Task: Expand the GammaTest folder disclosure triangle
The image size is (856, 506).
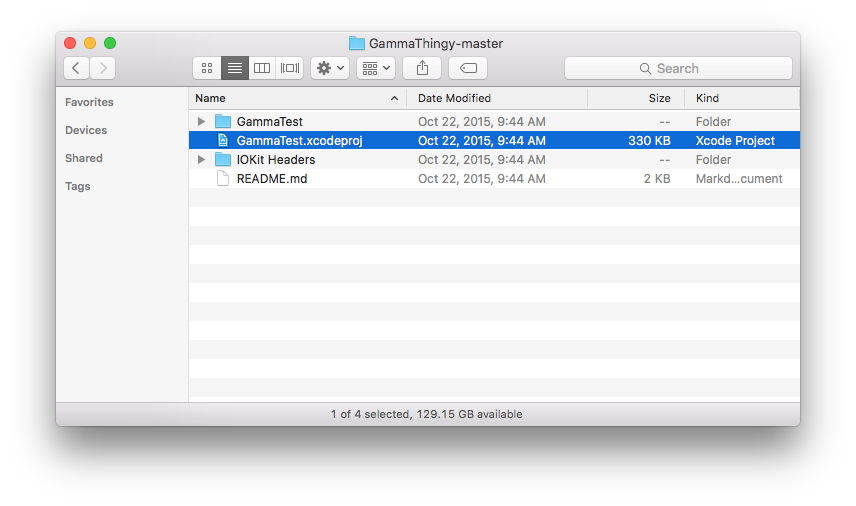Action: coord(201,121)
